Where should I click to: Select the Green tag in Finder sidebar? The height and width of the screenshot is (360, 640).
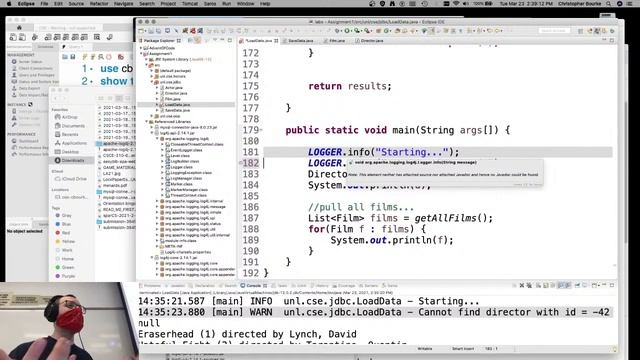(64, 267)
